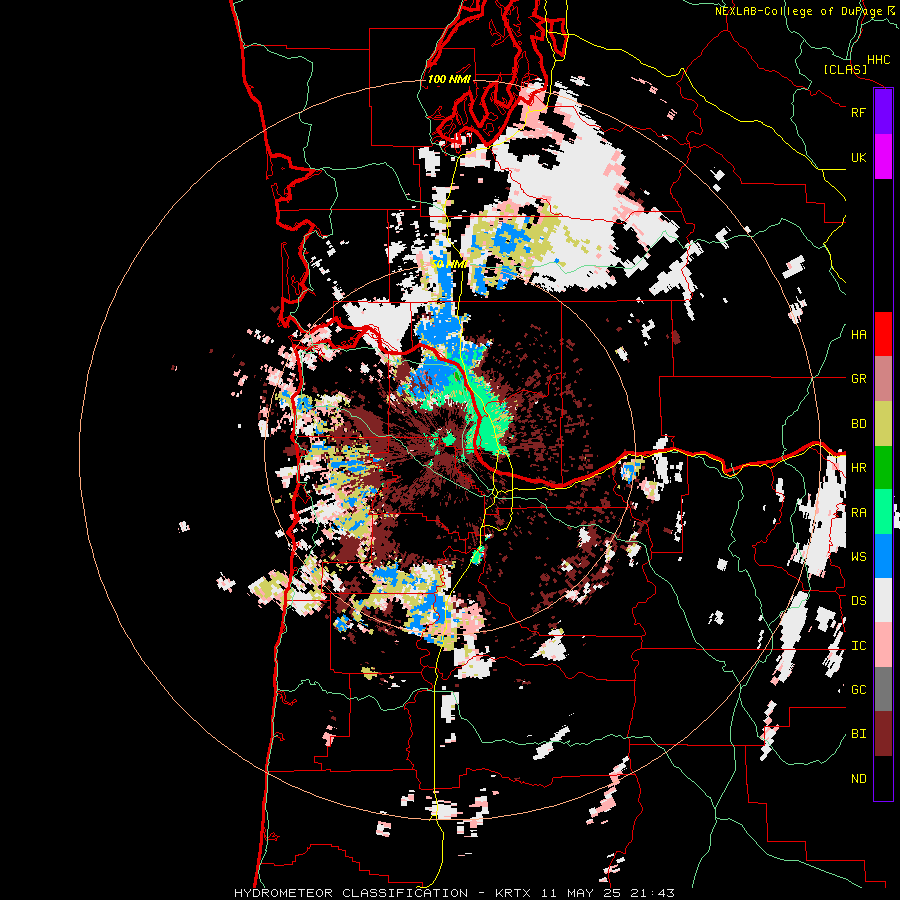Click the 'BI' legend label

(858, 734)
